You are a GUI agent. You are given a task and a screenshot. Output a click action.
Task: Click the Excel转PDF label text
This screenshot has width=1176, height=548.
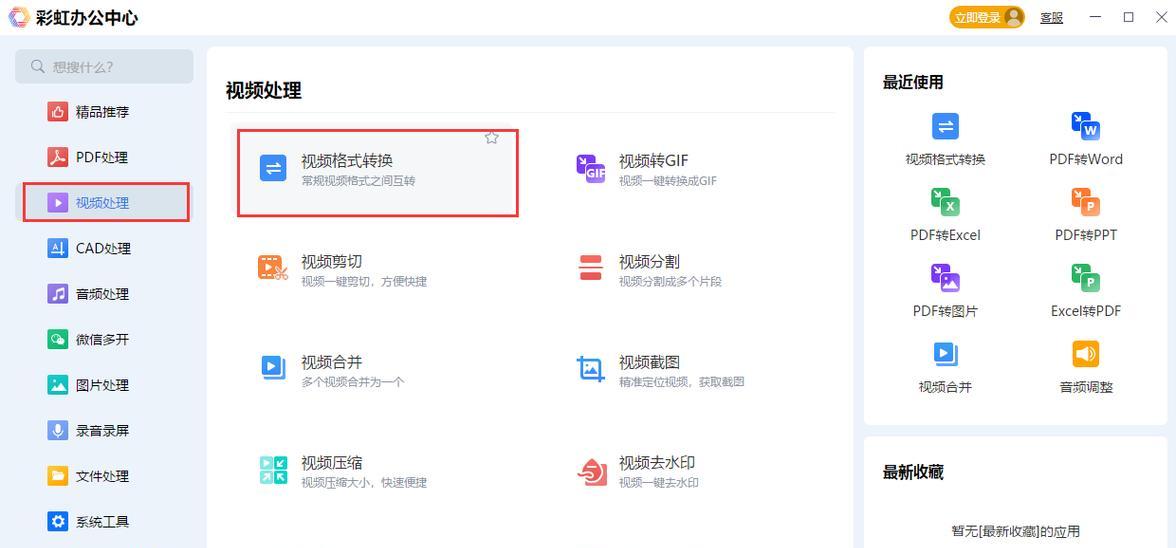[1085, 311]
